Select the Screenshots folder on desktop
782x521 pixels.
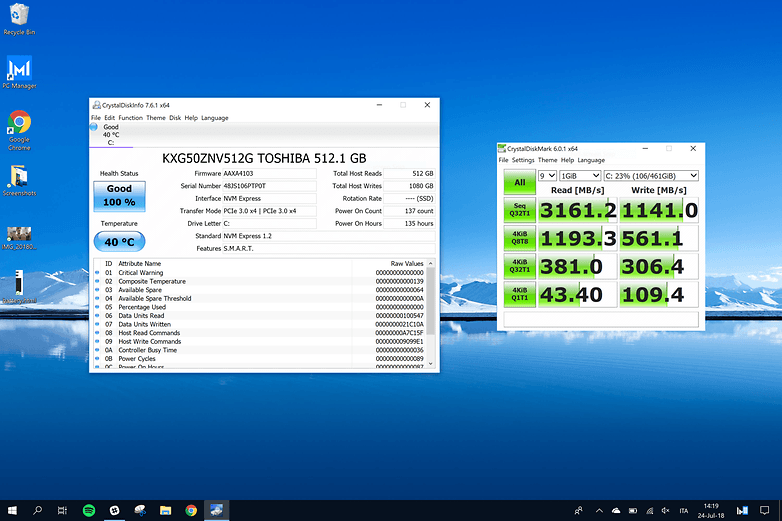(19, 180)
